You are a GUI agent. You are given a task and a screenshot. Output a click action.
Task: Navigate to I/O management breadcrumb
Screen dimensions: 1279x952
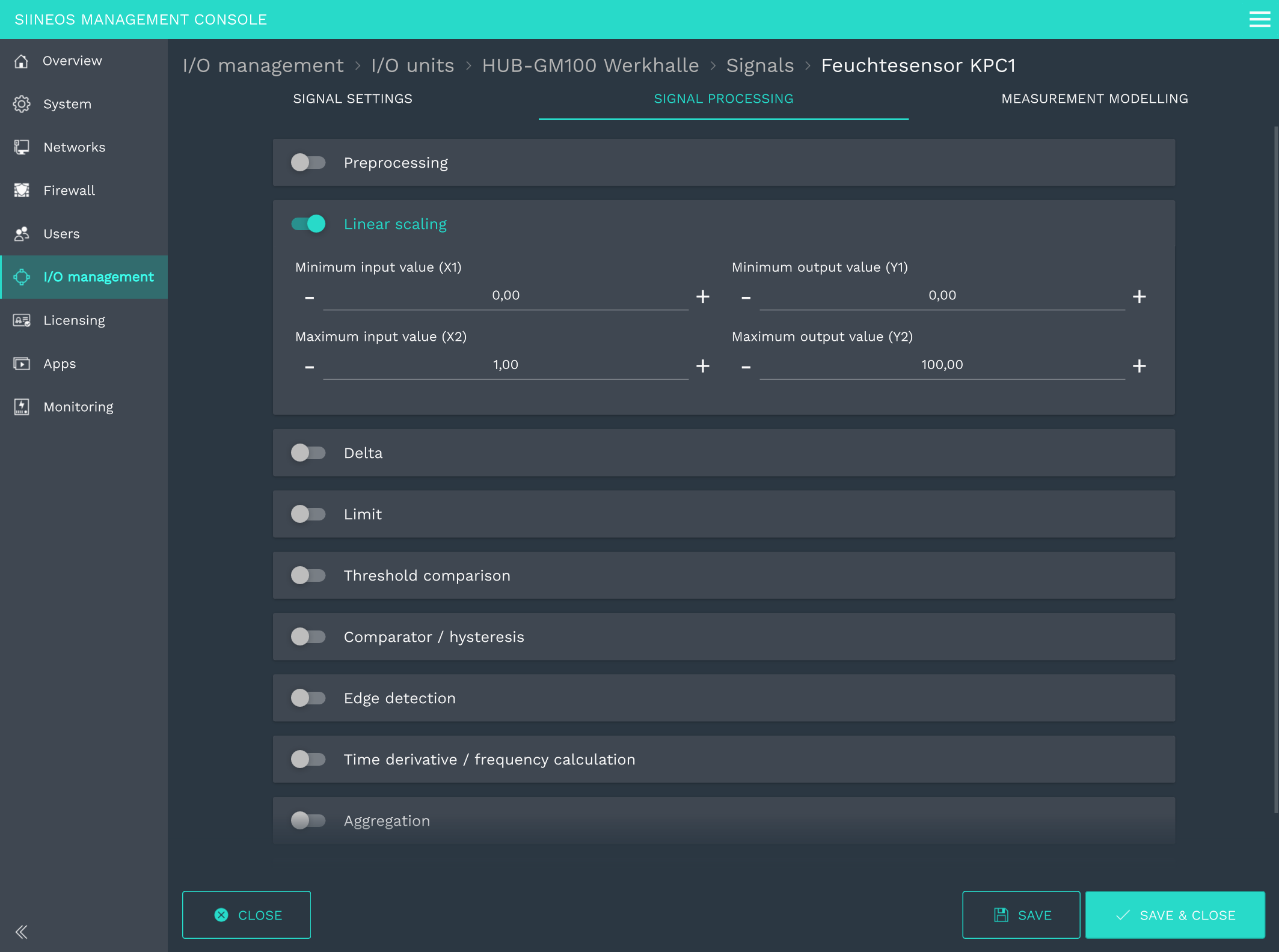click(263, 66)
